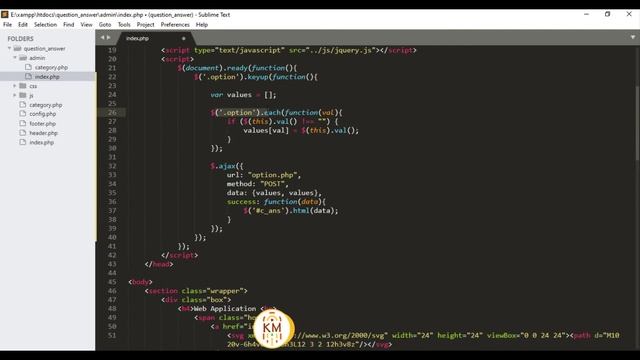This screenshot has height=360, width=640.
Task: Select admin index.php in sidebar
Action: pos(47,77)
